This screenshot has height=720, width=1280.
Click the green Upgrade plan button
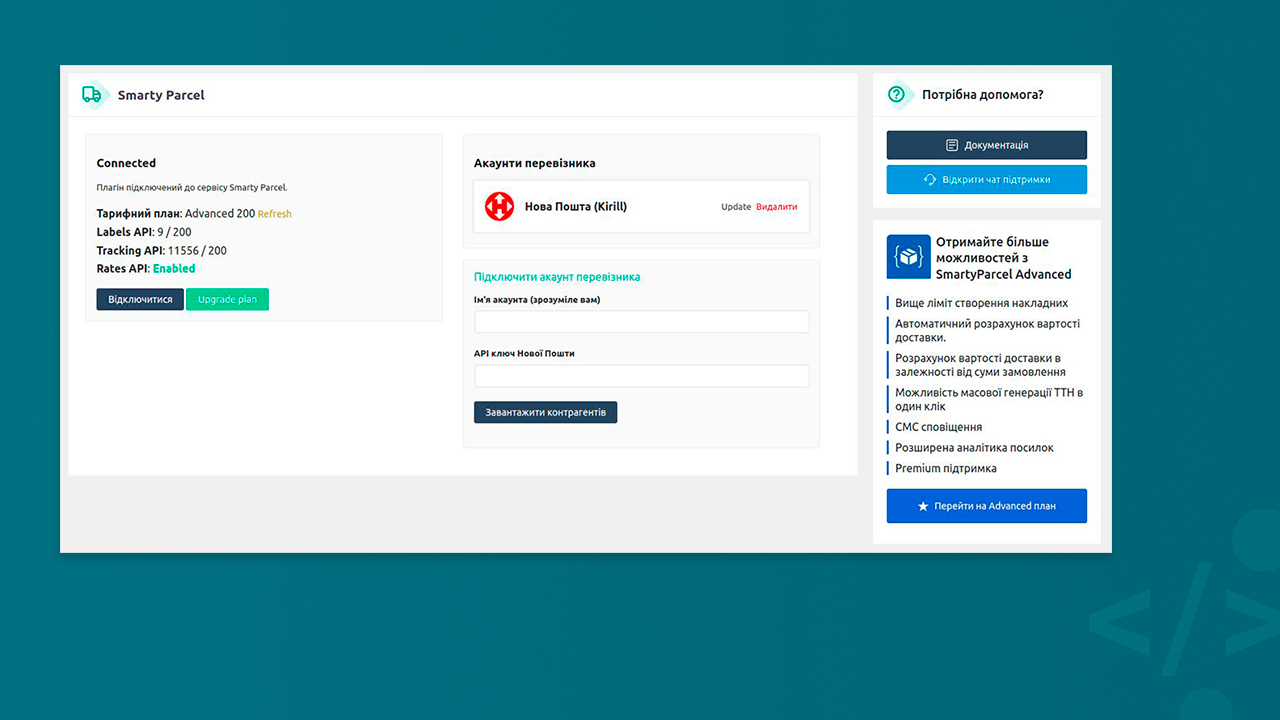click(227, 299)
